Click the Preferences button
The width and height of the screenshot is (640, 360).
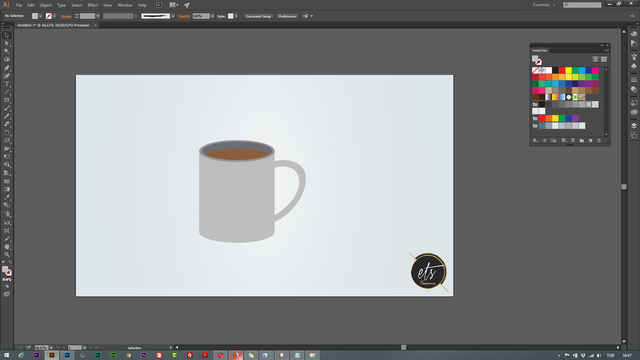[287, 16]
